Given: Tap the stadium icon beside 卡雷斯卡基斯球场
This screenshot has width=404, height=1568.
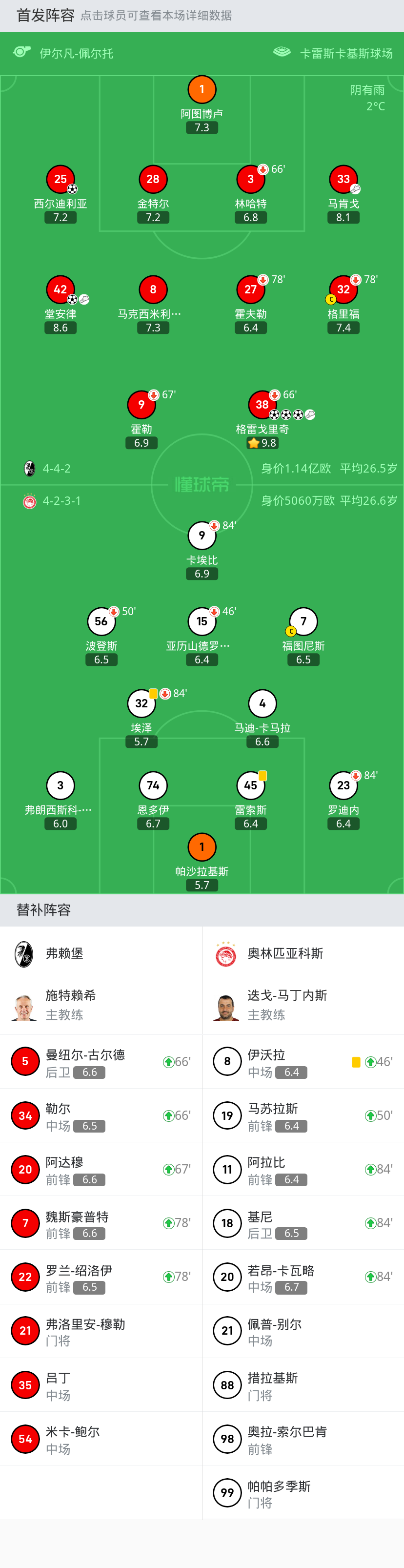Looking at the screenshot, I should (282, 52).
